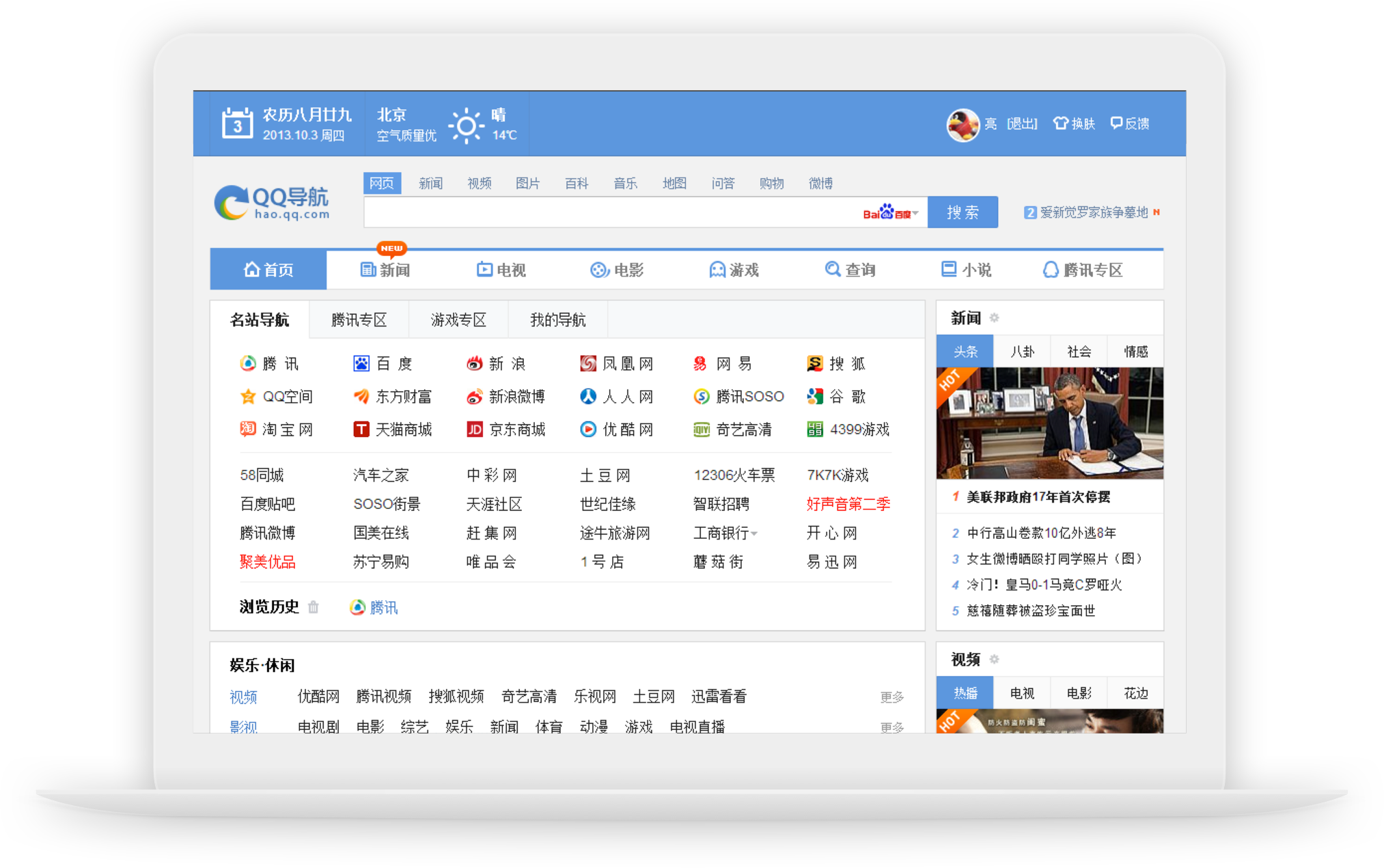Viewport: 1384px width, 868px height.
Task: Open 新浪微博 site icon
Action: pos(474,396)
